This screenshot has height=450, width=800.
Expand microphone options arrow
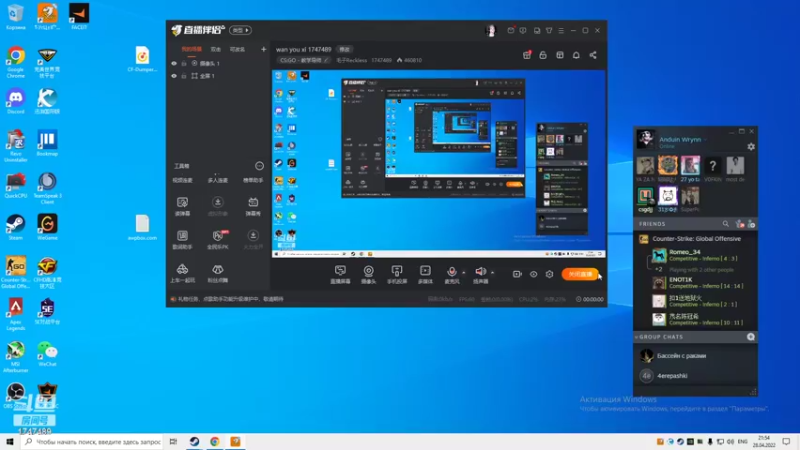coord(464,272)
